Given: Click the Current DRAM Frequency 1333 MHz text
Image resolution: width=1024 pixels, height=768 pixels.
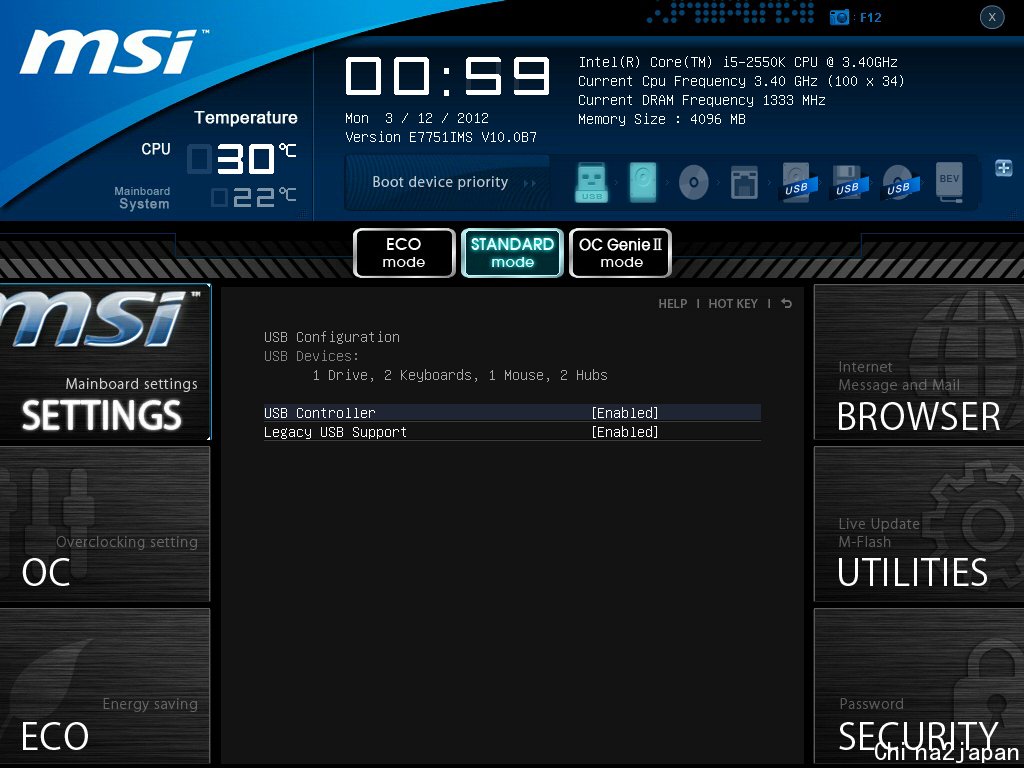Looking at the screenshot, I should tap(701, 100).
